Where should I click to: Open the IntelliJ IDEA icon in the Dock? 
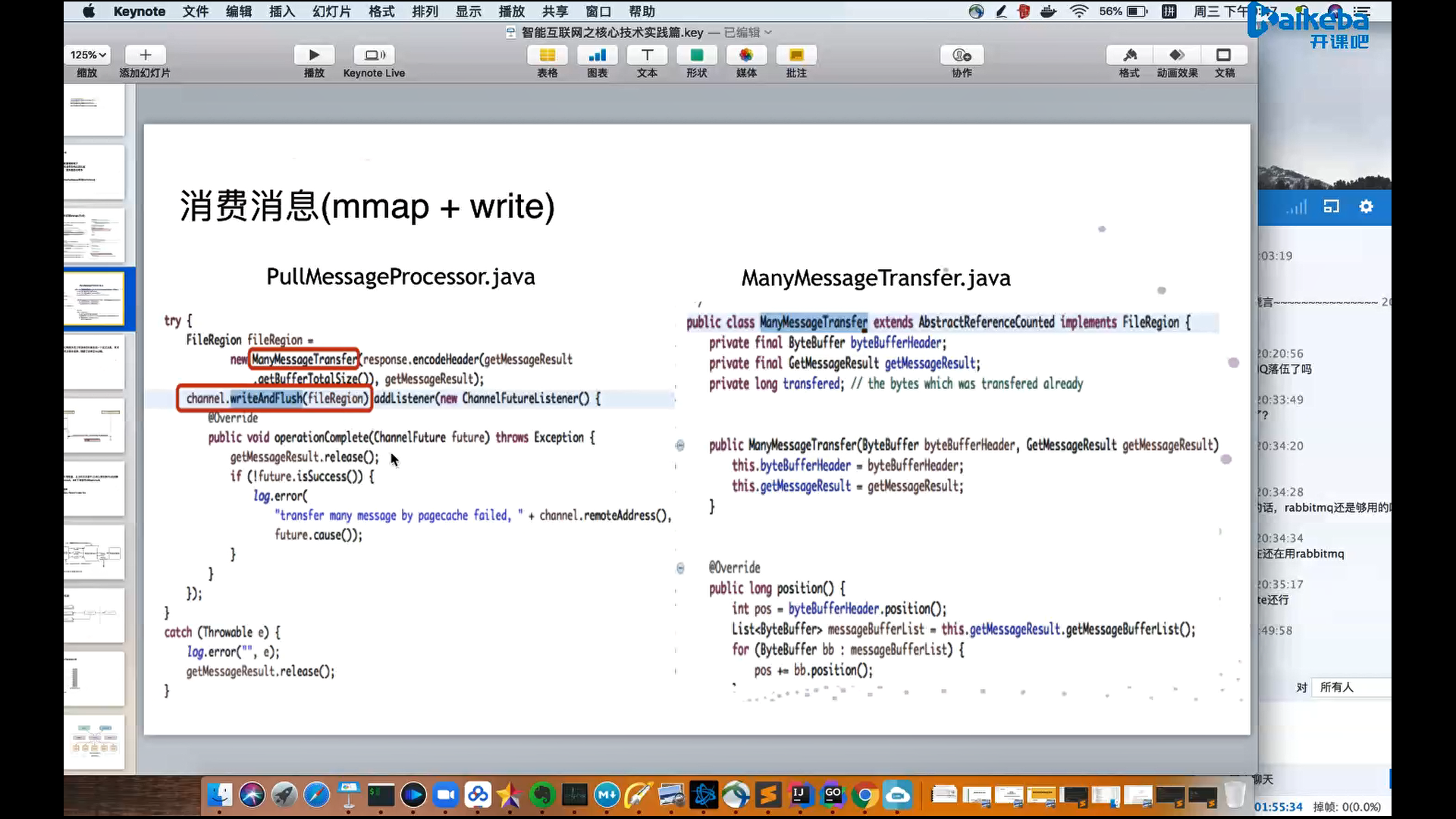tap(799, 795)
